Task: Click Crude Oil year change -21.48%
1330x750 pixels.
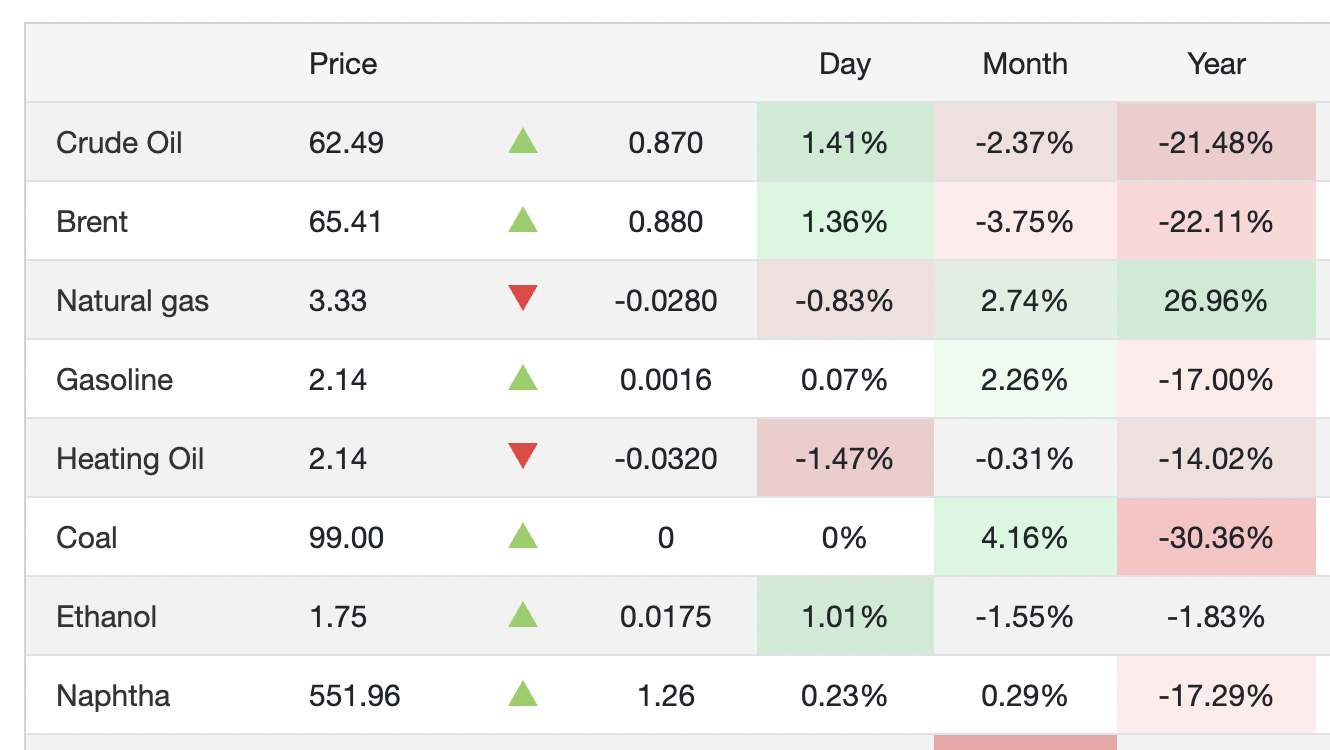Action: tap(1216, 143)
